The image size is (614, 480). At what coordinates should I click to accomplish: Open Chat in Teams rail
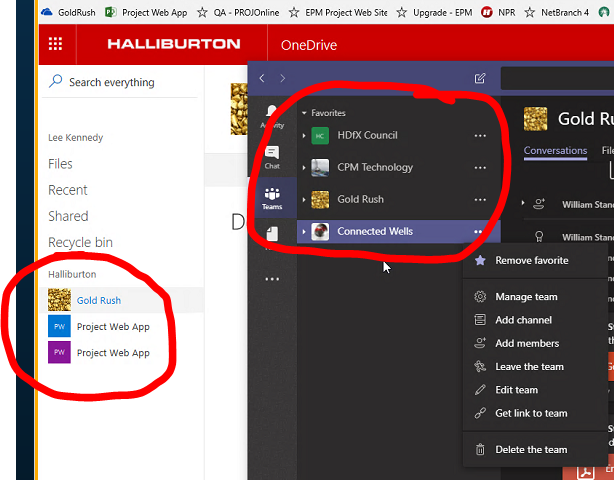[272, 157]
